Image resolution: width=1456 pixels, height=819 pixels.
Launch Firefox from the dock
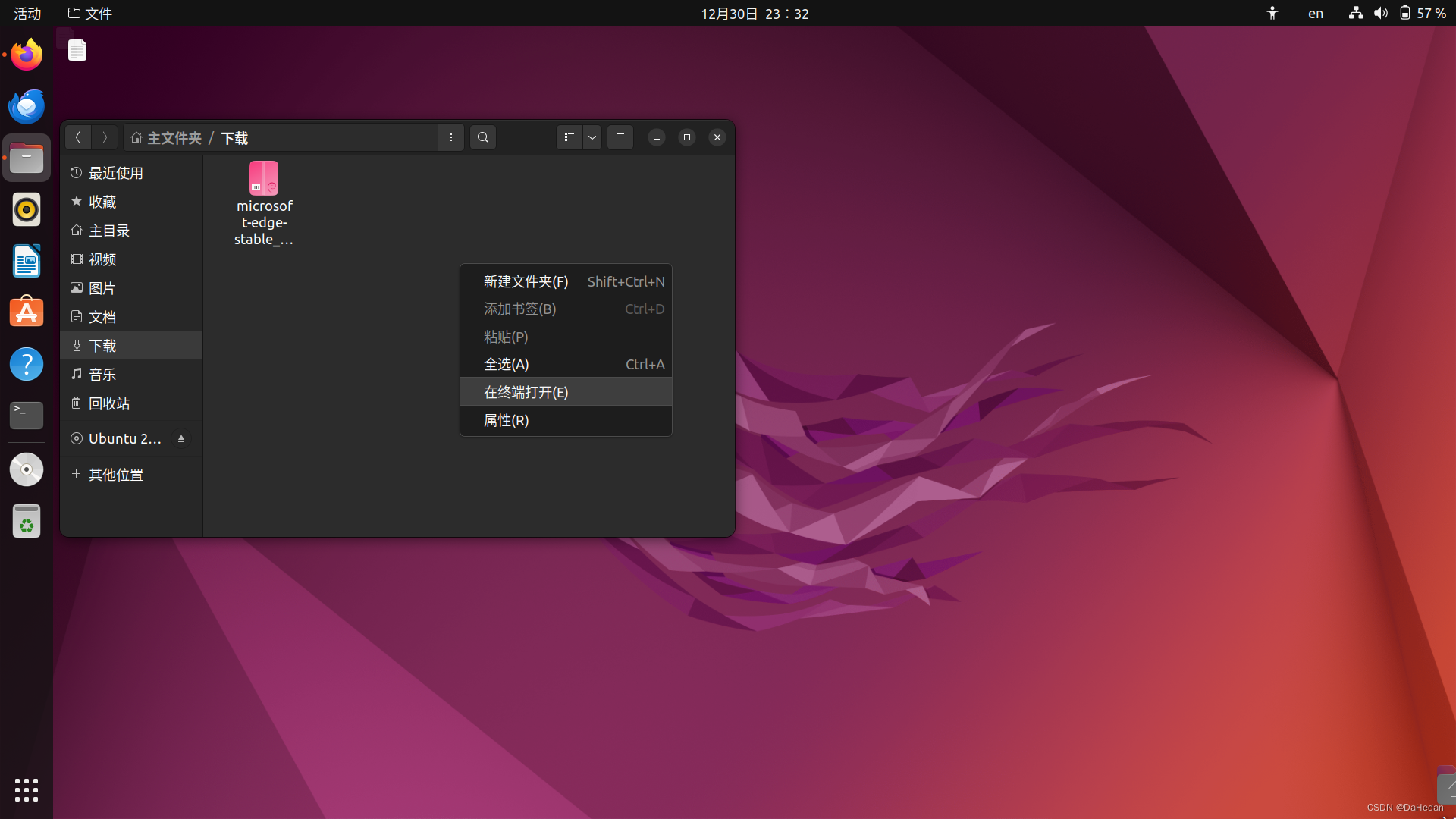point(27,55)
